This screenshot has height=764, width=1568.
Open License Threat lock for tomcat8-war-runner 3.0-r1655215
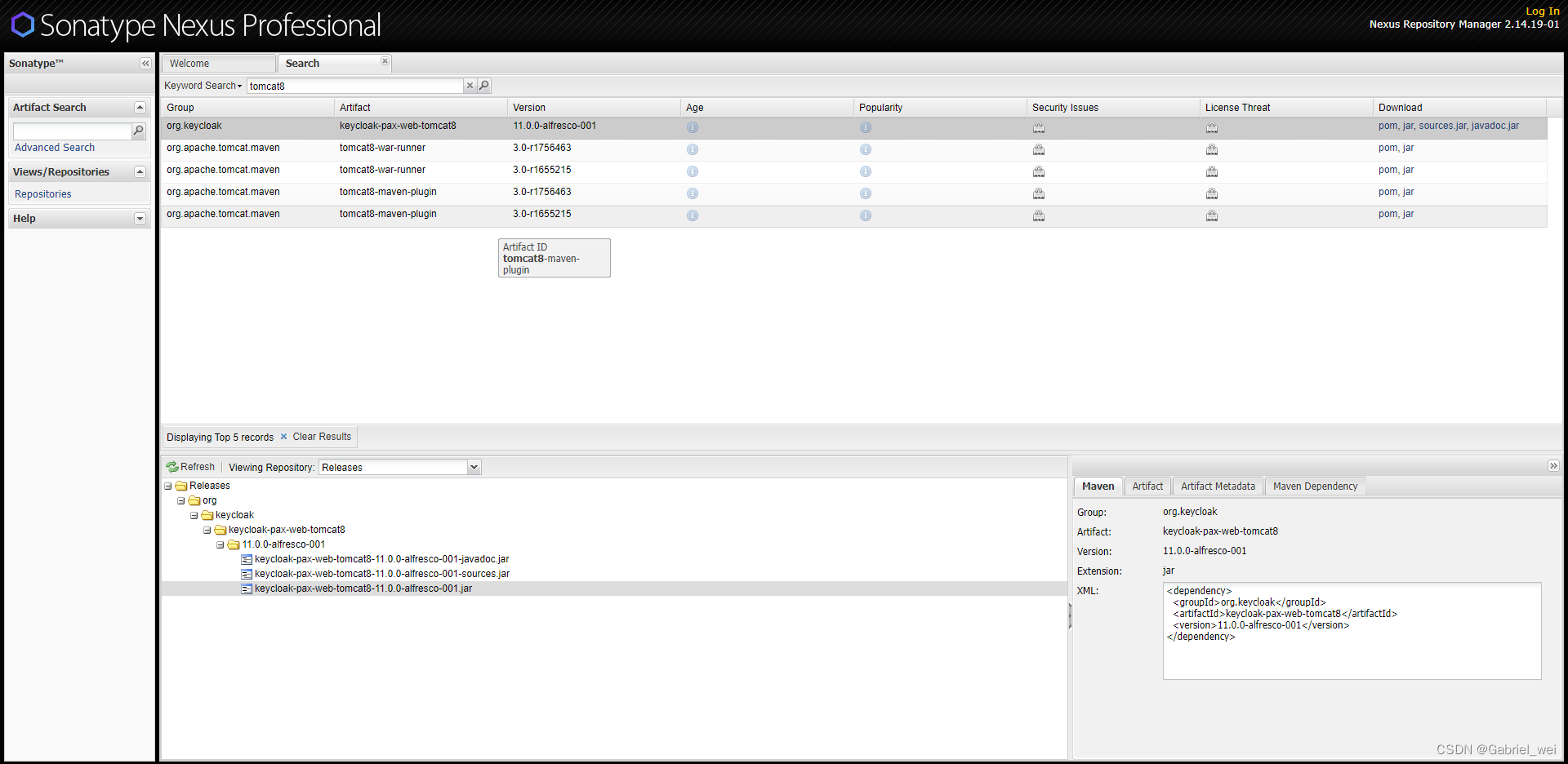click(x=1212, y=171)
